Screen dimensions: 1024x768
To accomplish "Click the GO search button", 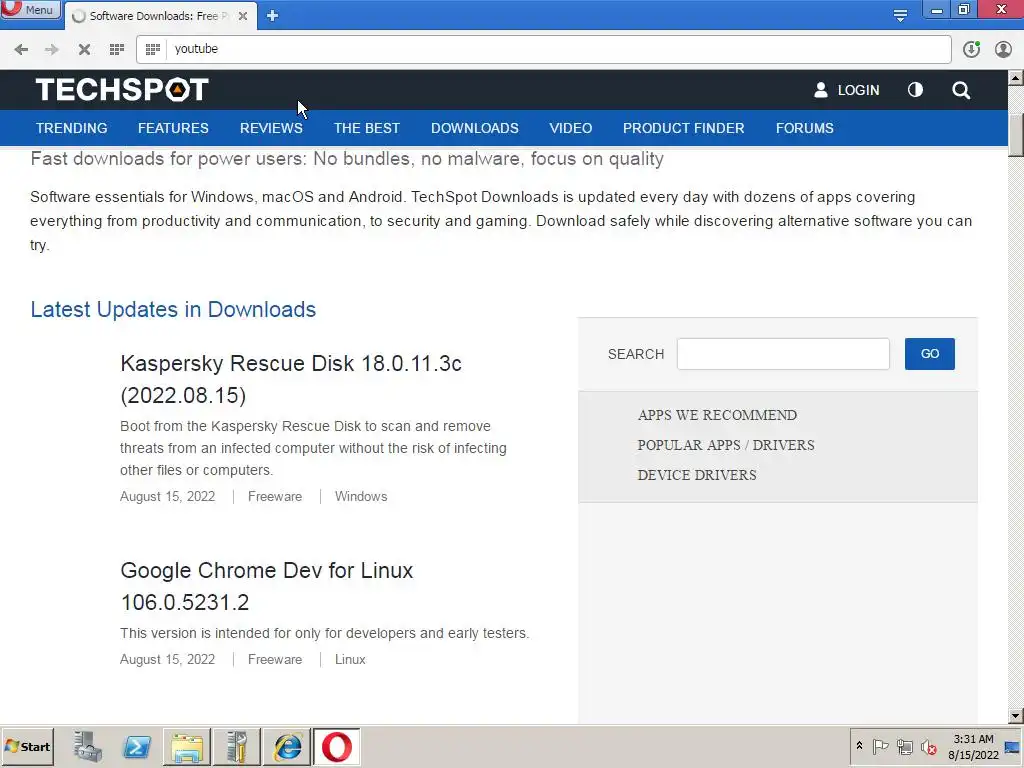I will tap(929, 354).
